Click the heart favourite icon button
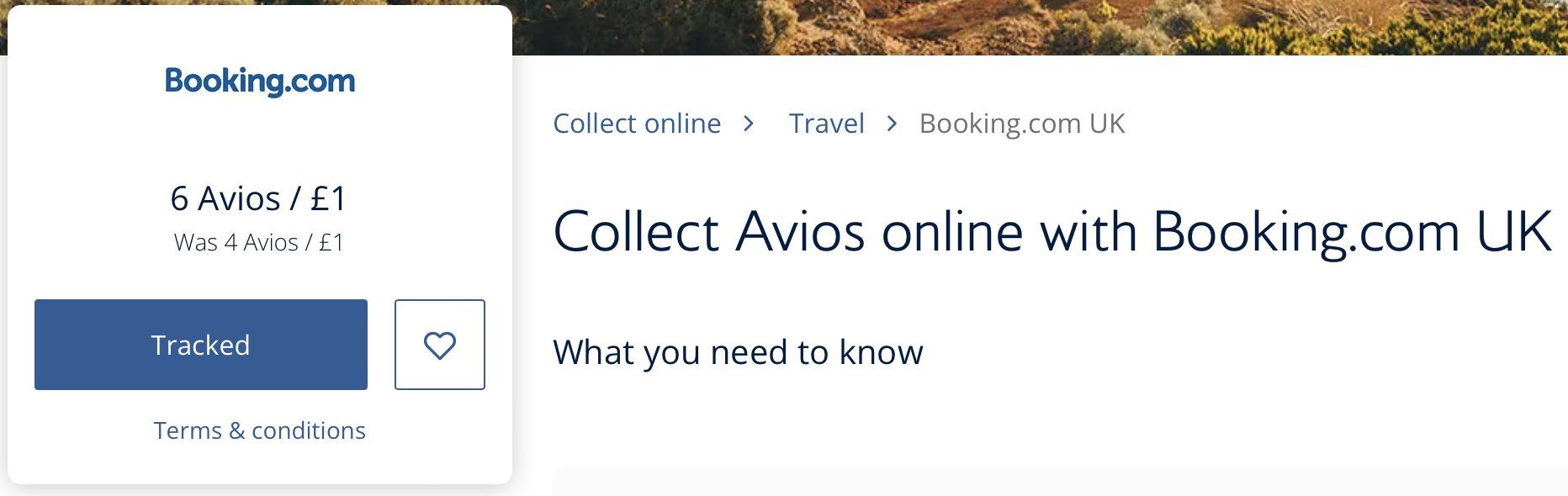1568x496 pixels. pos(440,345)
